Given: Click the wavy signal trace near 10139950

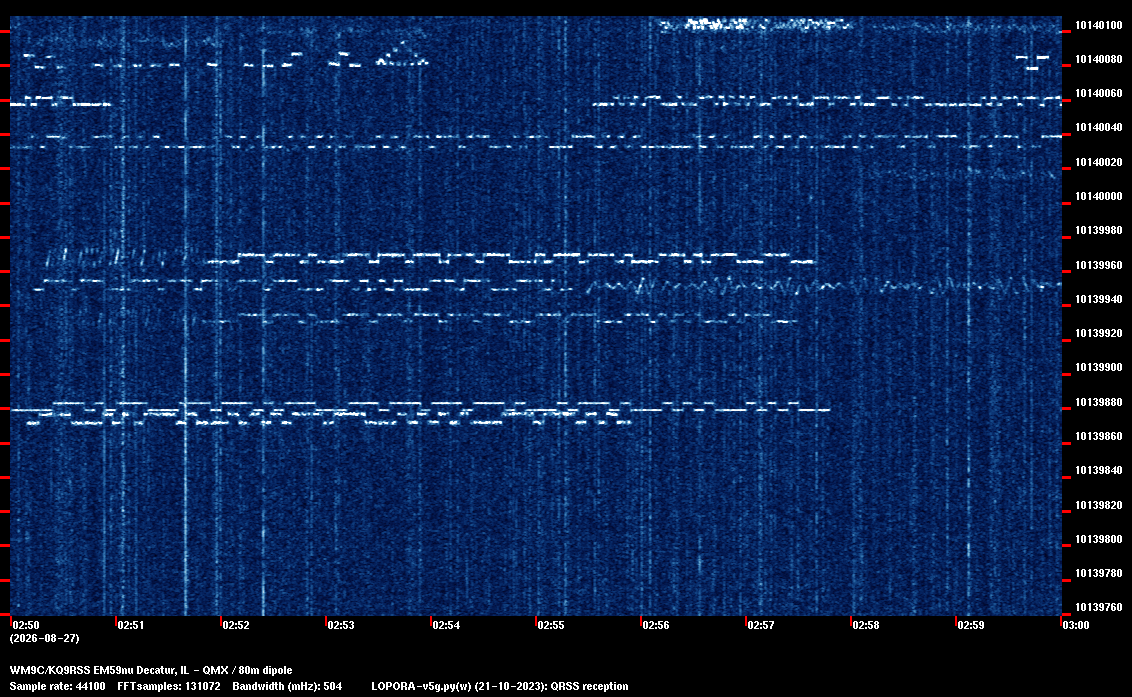Looking at the screenshot, I should [x=823, y=286].
